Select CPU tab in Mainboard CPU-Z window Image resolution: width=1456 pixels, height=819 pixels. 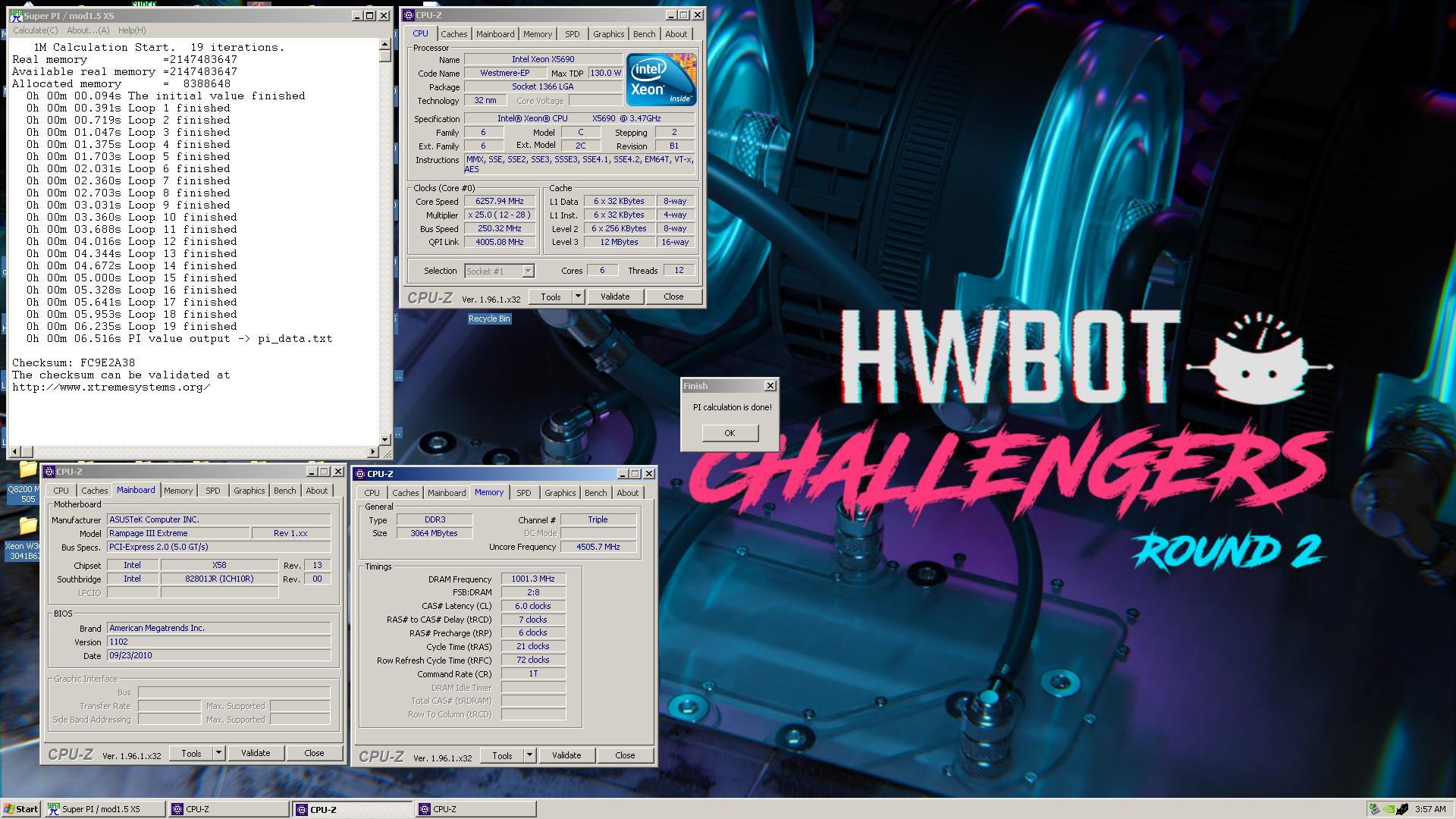(x=61, y=491)
